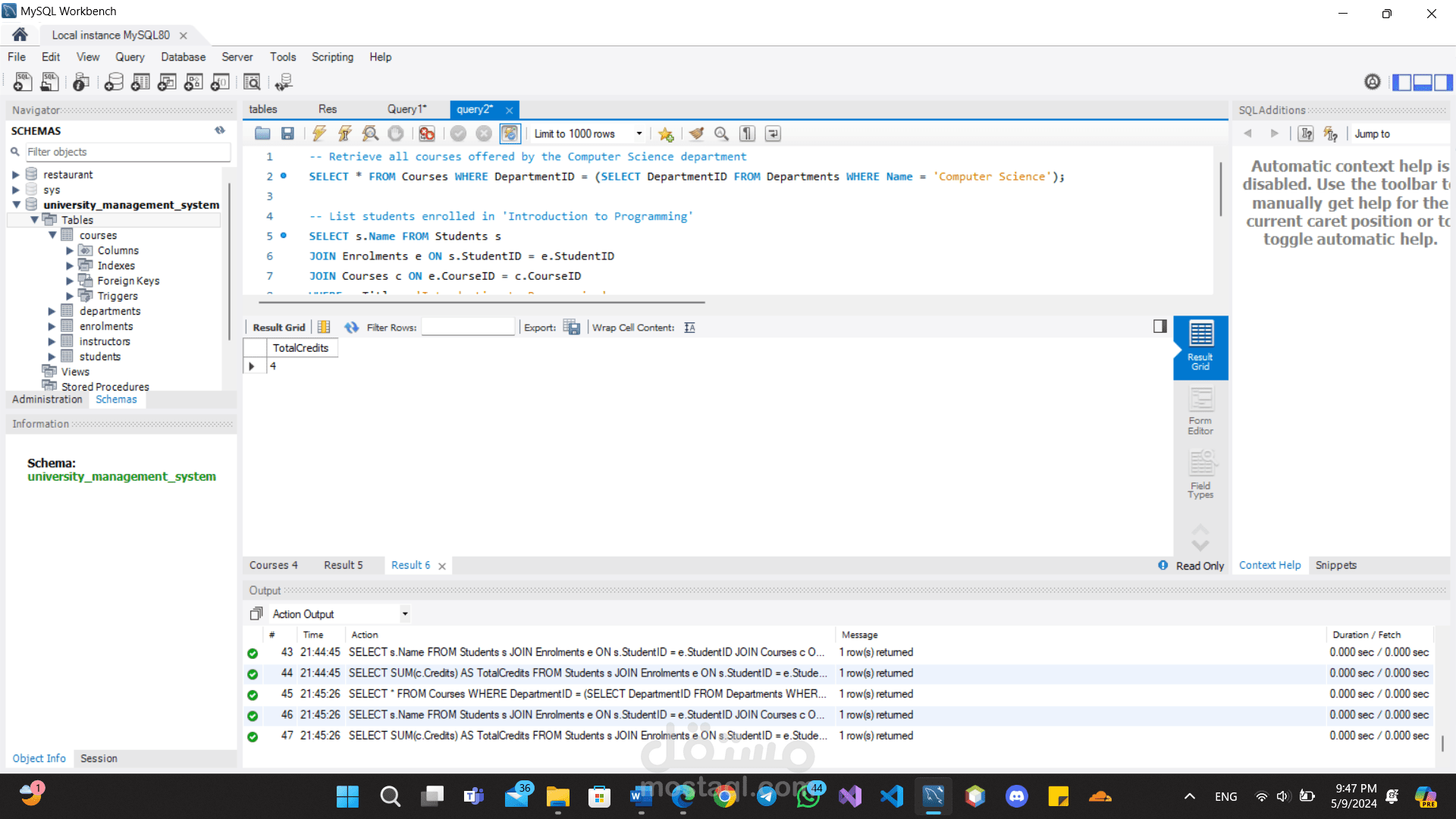Switch to the Query1 editor tab
Screen dimensions: 1456x819
pyautogui.click(x=406, y=109)
